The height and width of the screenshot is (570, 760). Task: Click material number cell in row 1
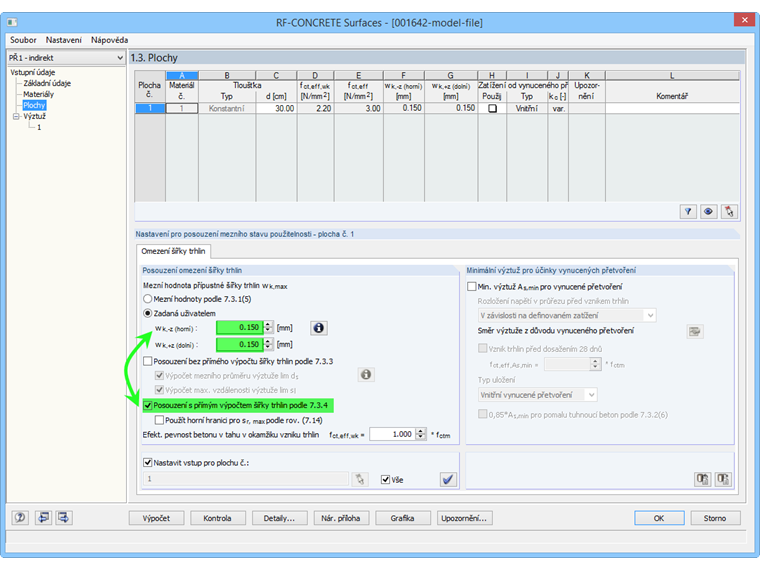tap(182, 108)
